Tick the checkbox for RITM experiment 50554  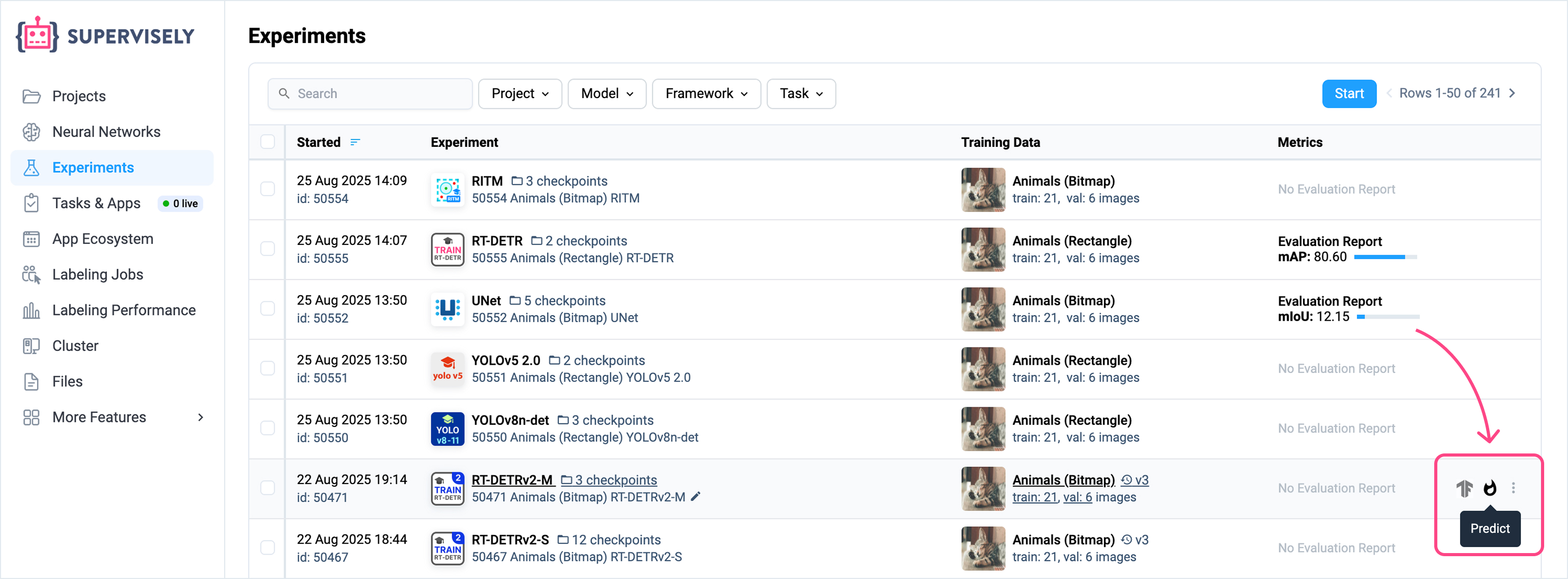point(268,189)
